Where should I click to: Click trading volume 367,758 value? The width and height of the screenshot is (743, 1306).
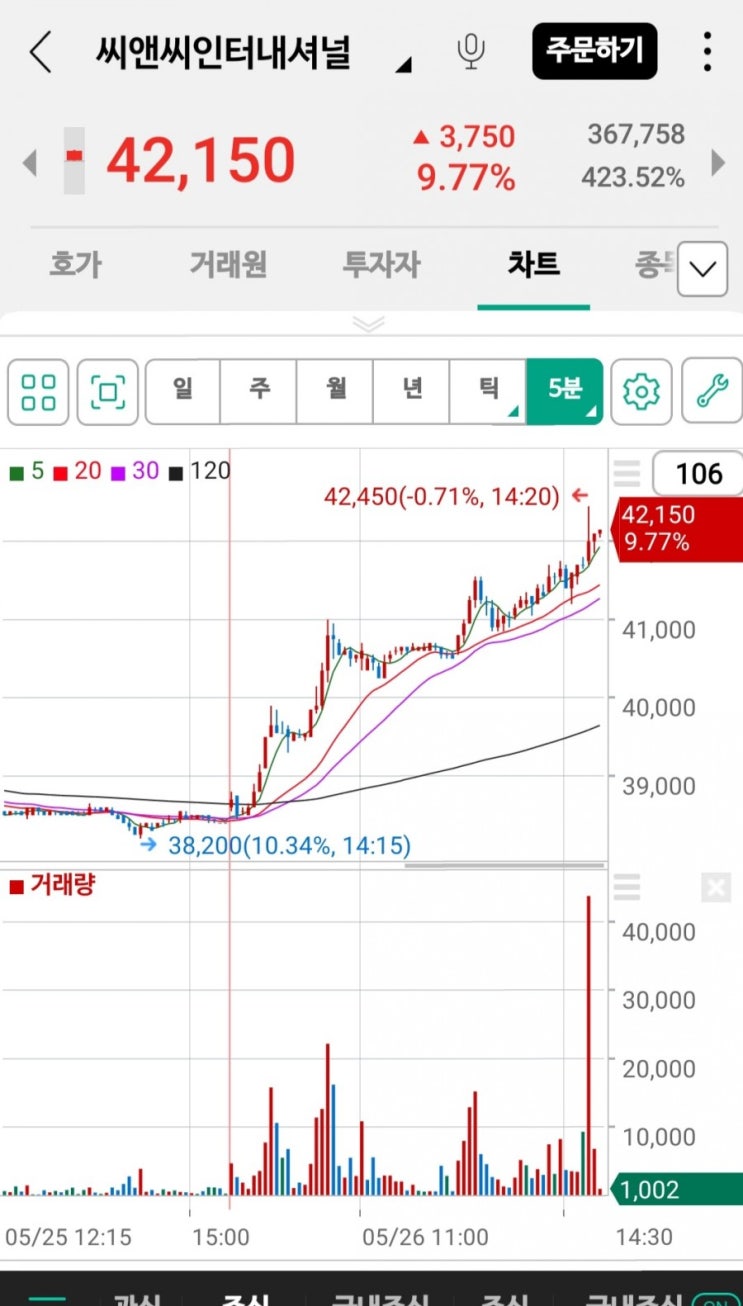[x=636, y=134]
